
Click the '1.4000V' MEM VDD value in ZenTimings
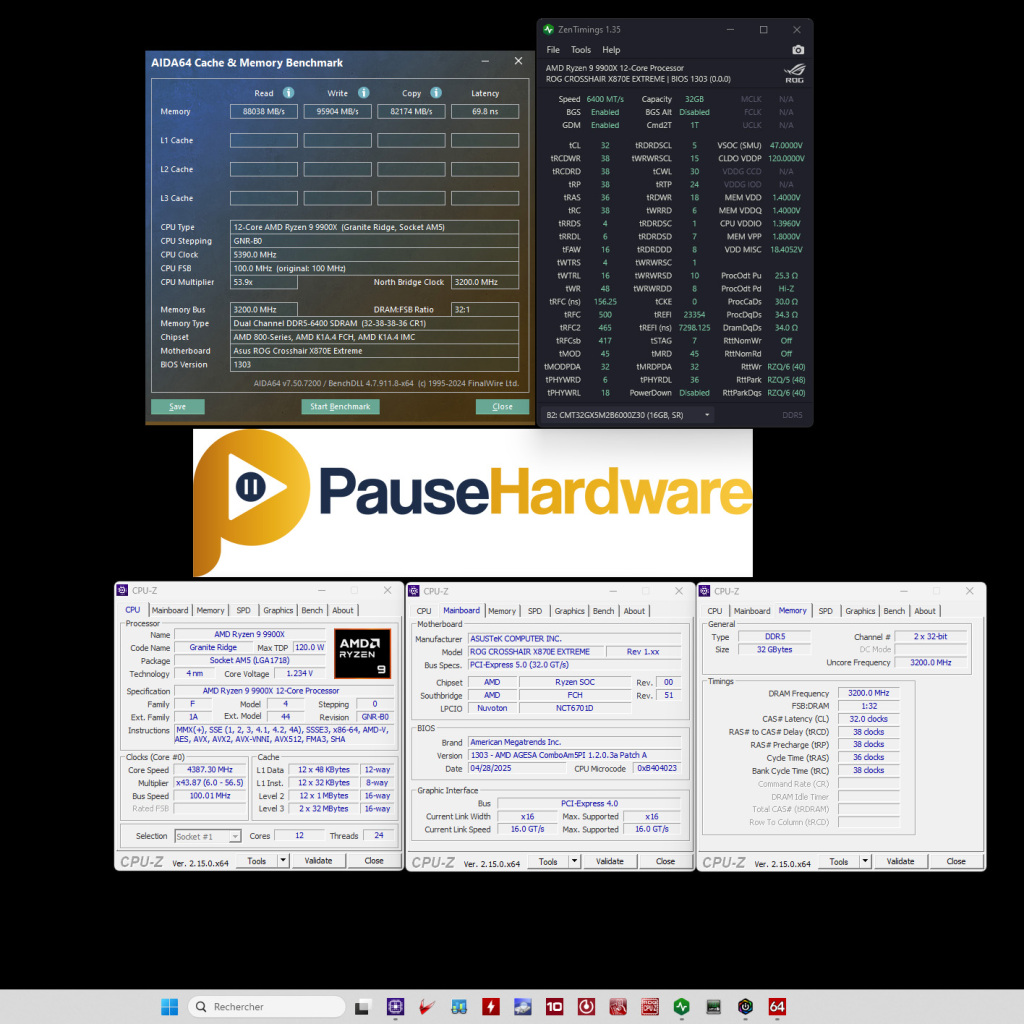(786, 197)
